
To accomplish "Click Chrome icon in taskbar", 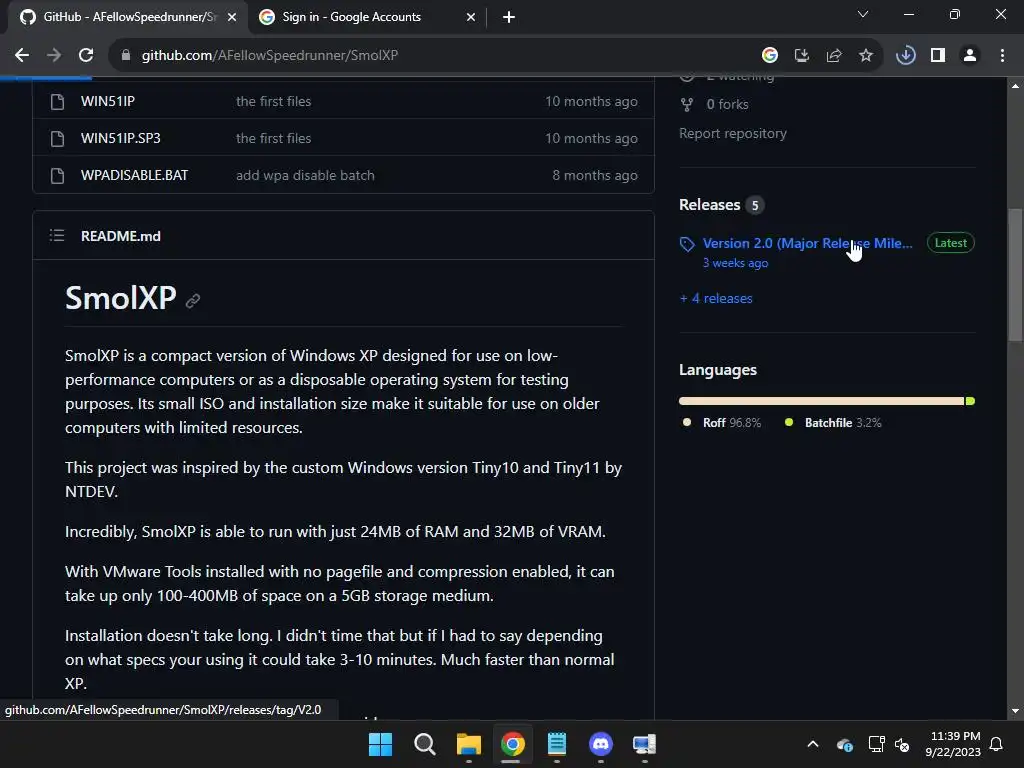I will pos(513,744).
